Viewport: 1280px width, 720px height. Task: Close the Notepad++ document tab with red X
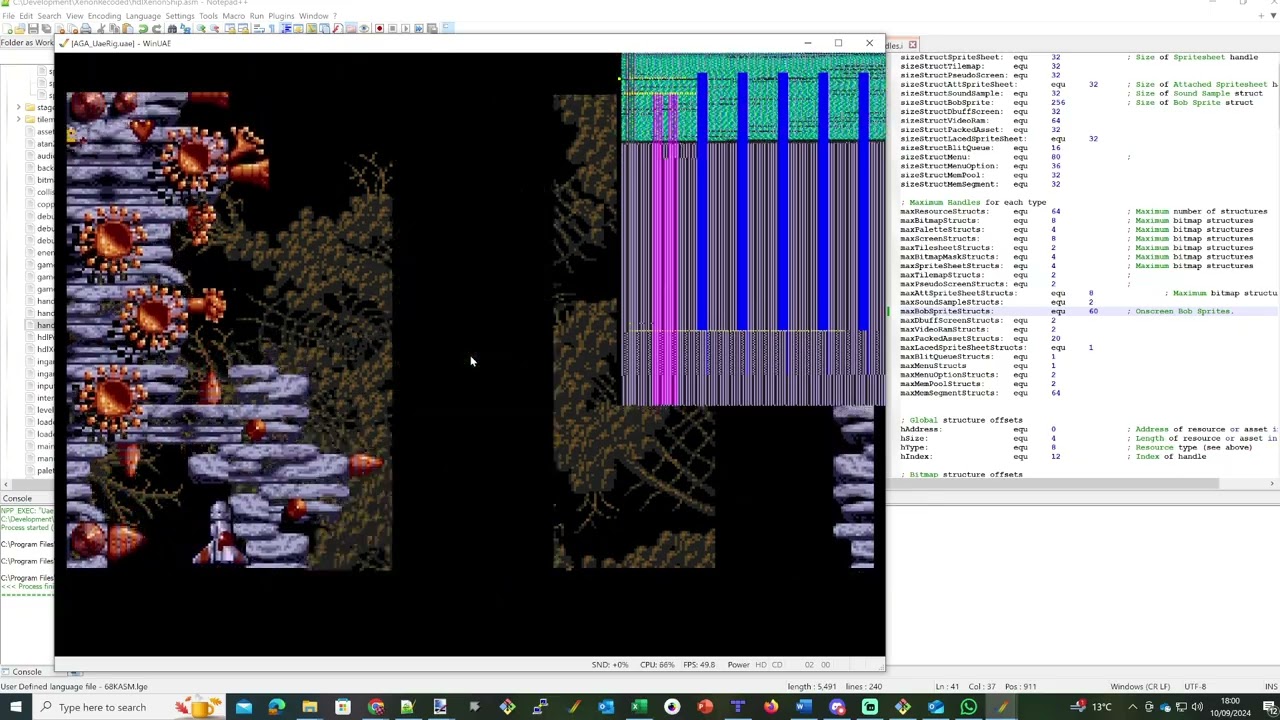tap(912, 45)
